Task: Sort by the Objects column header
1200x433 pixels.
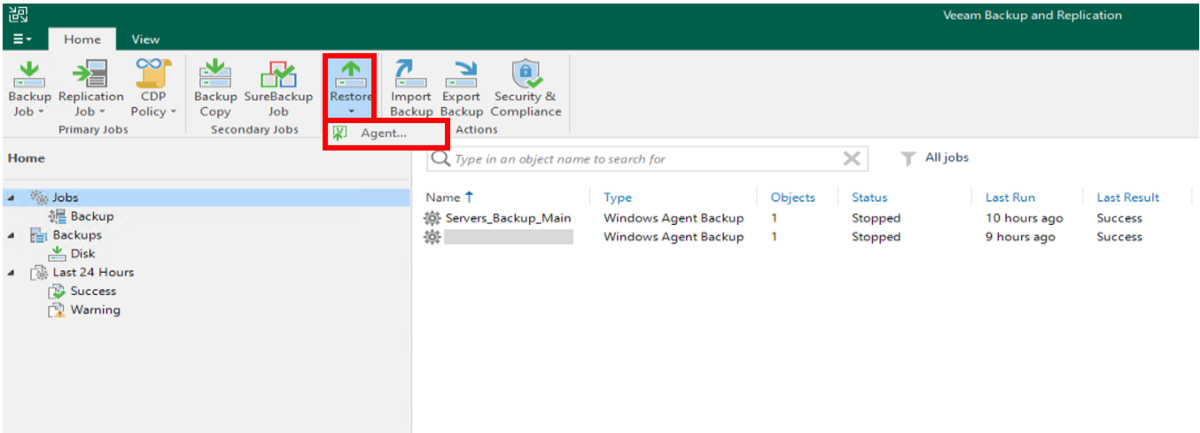Action: (x=793, y=197)
